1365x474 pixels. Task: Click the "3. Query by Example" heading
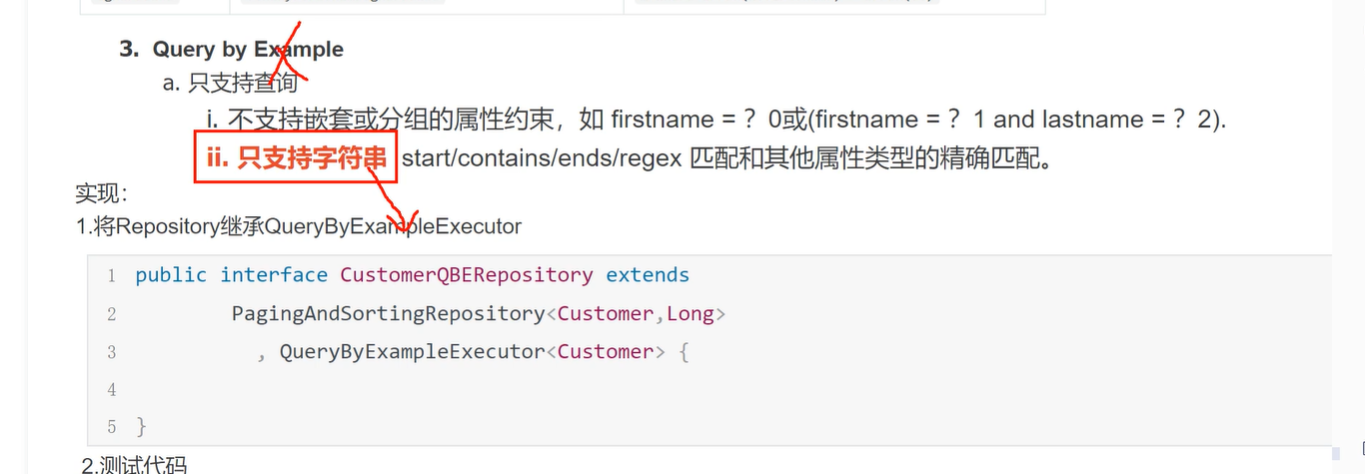(231, 49)
